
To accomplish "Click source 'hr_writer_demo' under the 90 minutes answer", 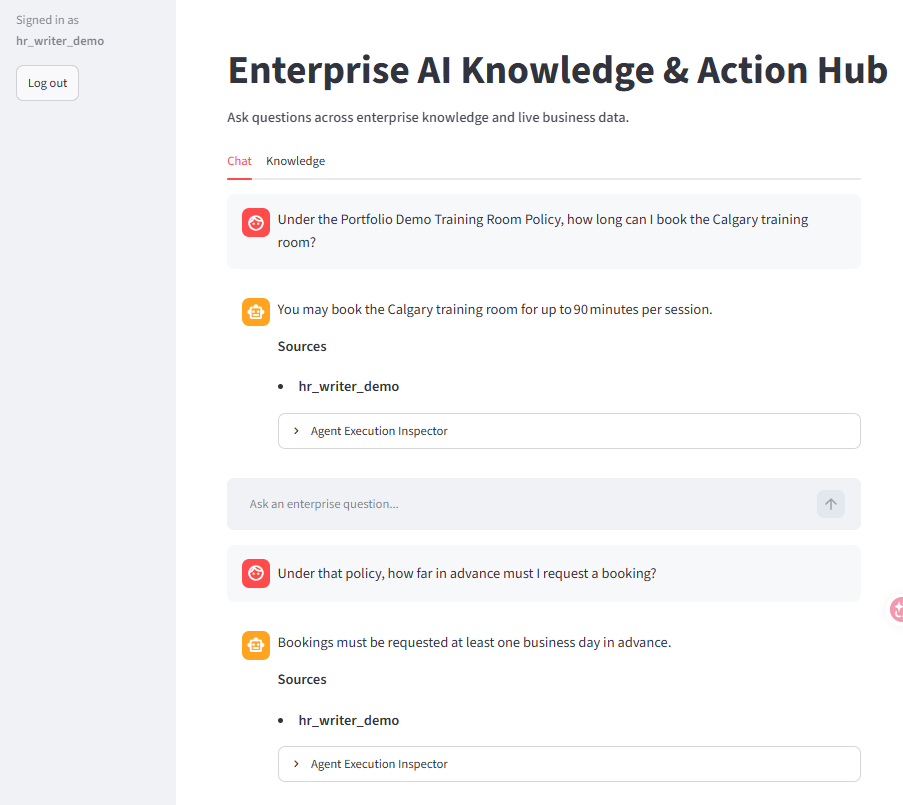I will [x=348, y=386].
